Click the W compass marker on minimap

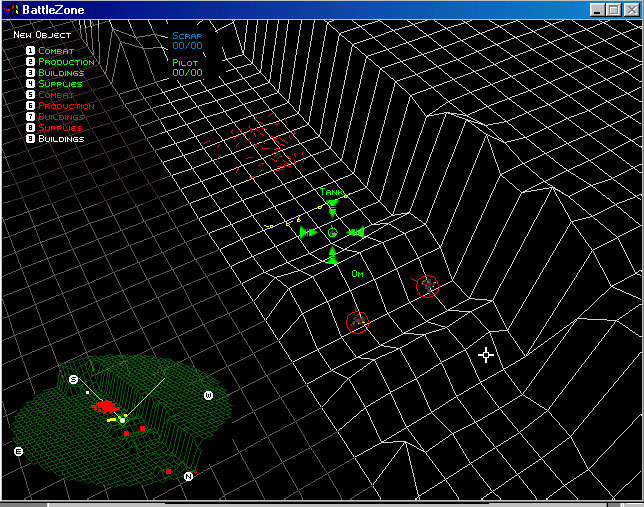coord(208,395)
